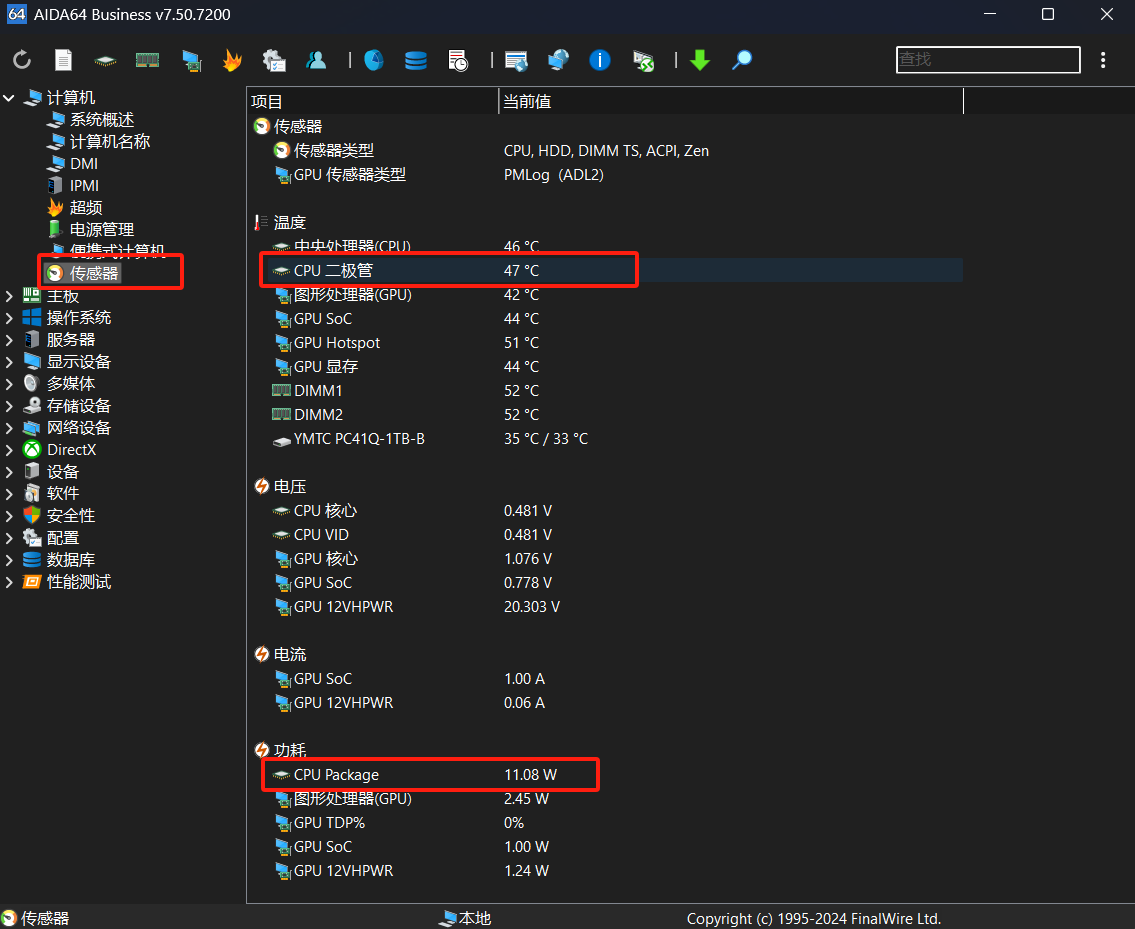Click the monitor with green X icon
This screenshot has width=1135, height=929.
[x=643, y=61]
